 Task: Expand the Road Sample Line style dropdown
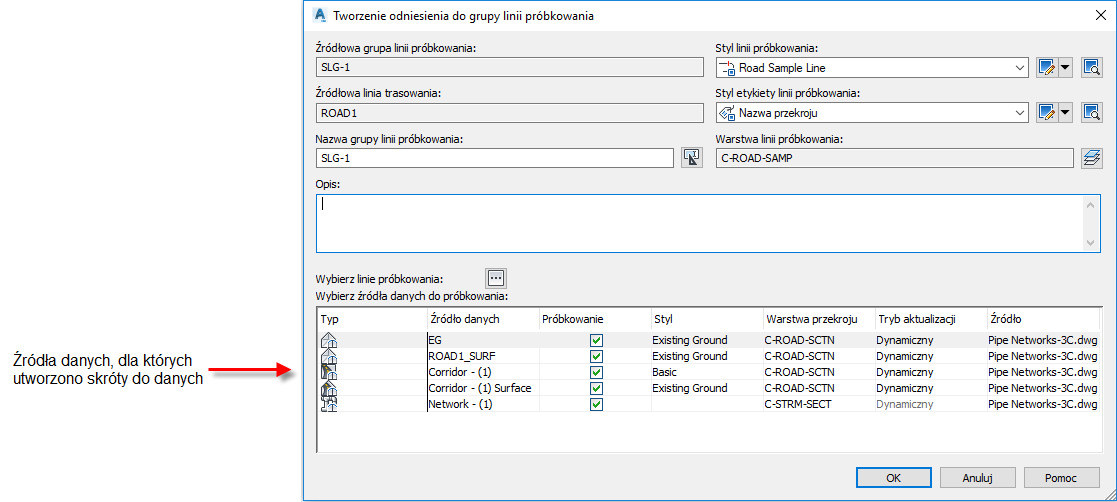(x=1019, y=68)
